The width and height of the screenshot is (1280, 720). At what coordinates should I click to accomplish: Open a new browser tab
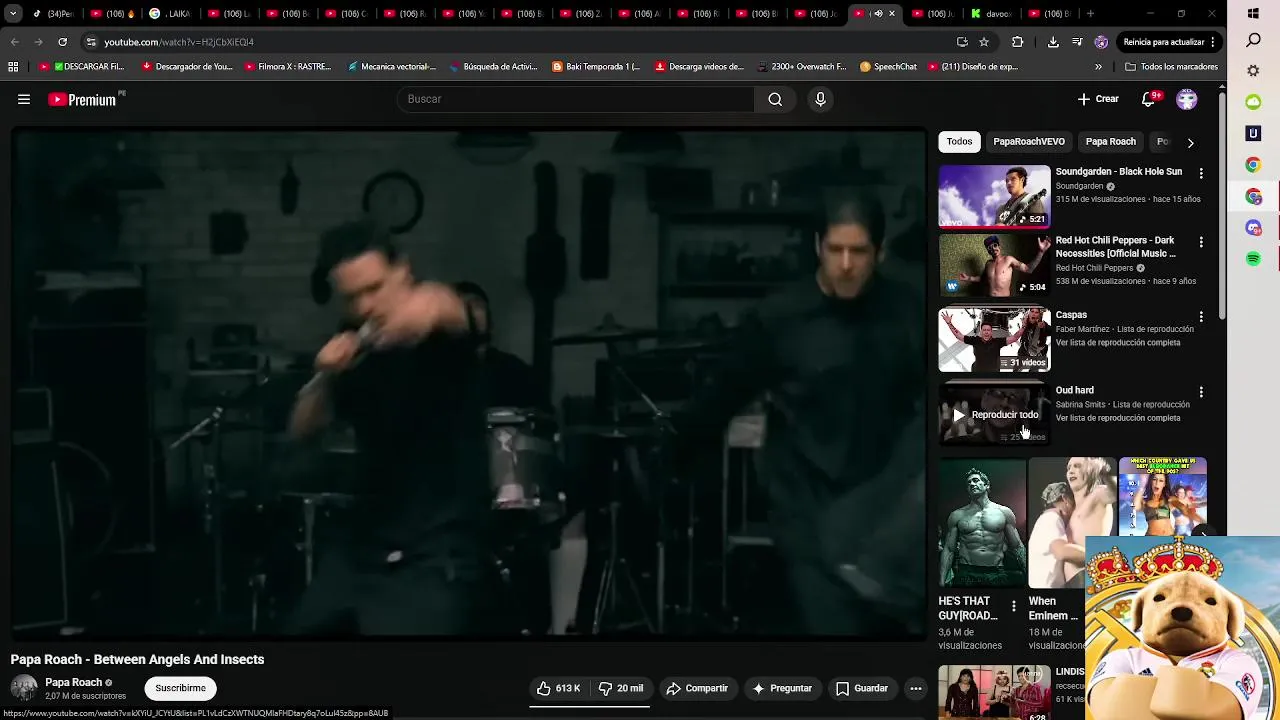[x=1090, y=14]
